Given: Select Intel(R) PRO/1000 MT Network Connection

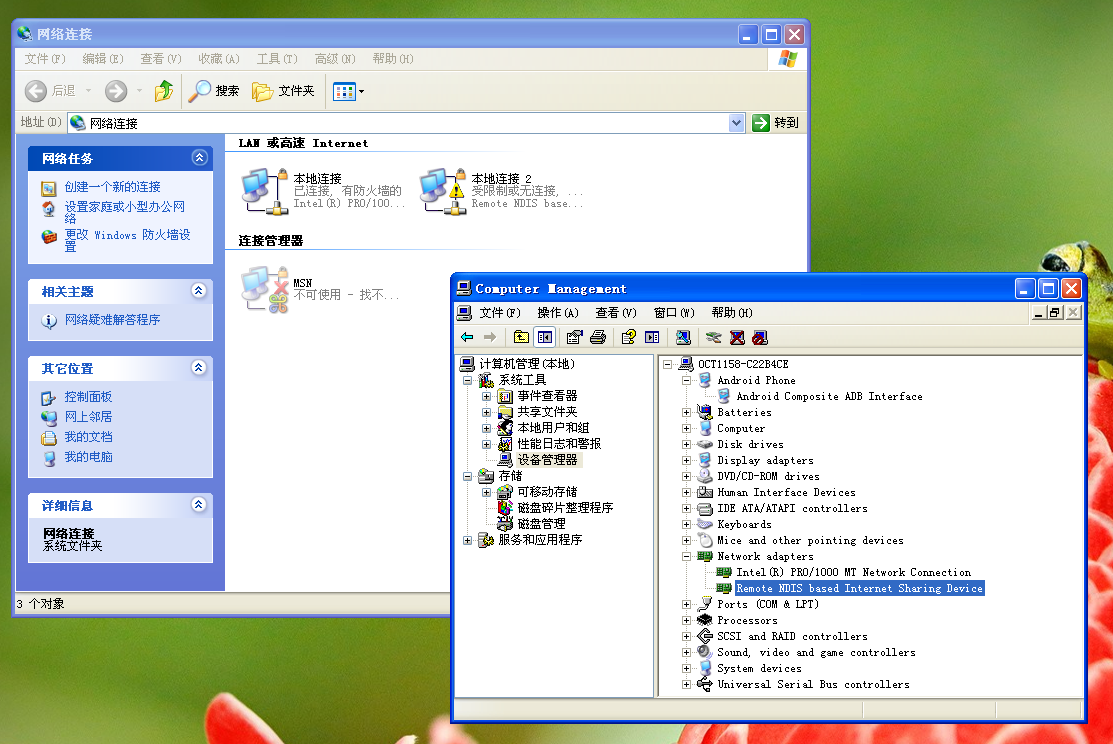Looking at the screenshot, I should click(x=853, y=572).
